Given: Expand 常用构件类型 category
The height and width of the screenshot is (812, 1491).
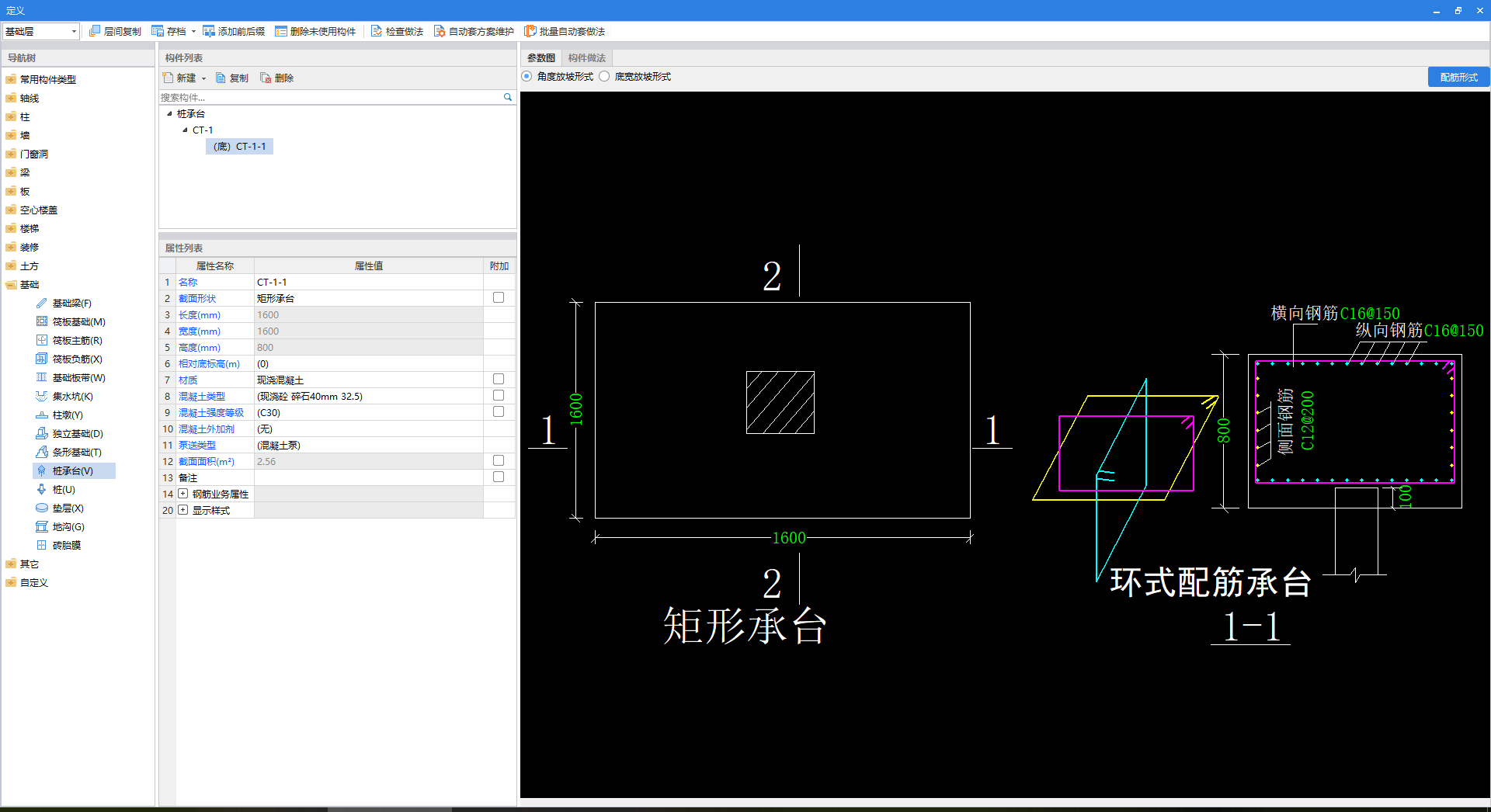Looking at the screenshot, I should [11, 80].
